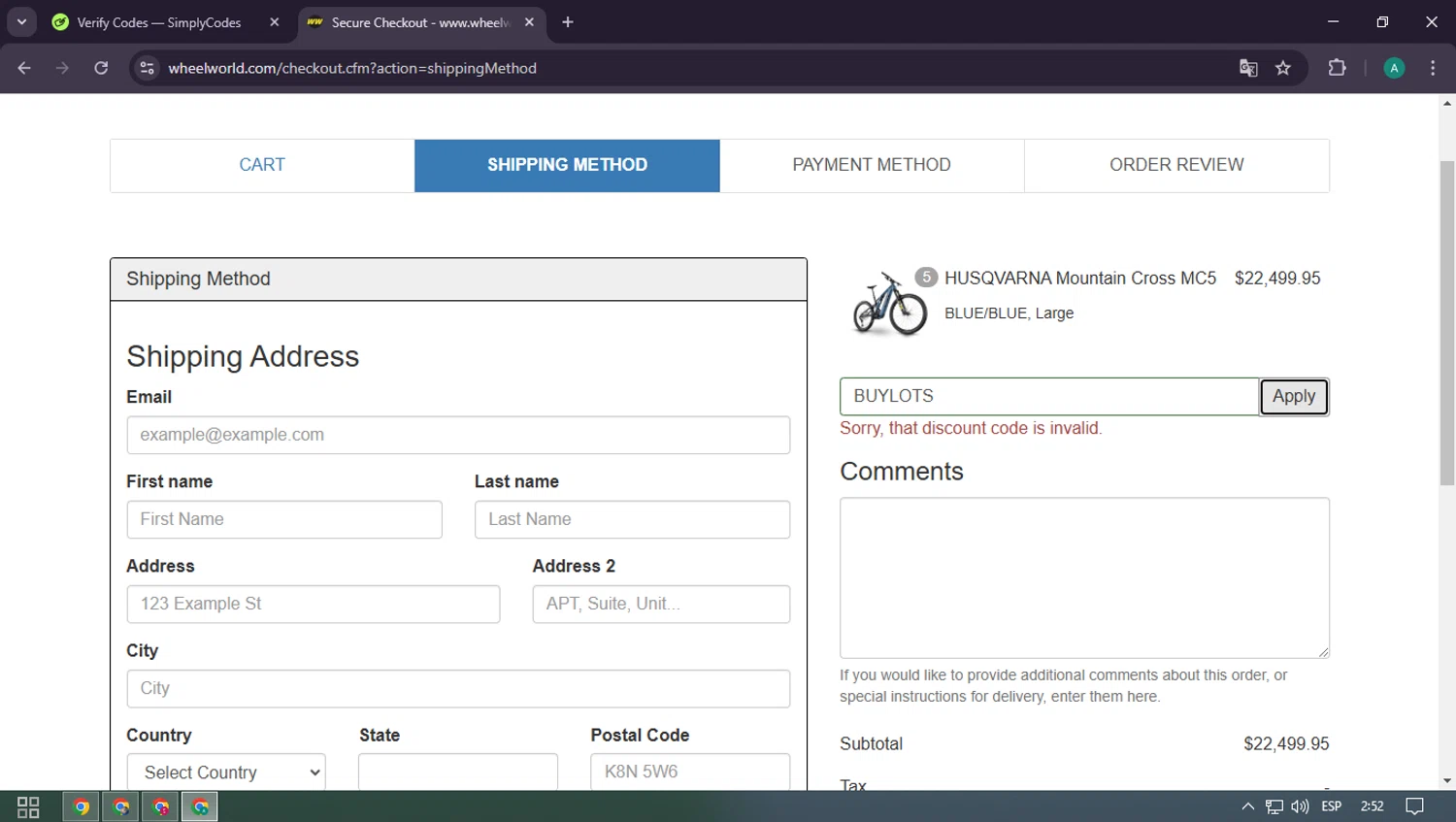The width and height of the screenshot is (1456, 822).
Task: Click the City input field
Action: (458, 688)
